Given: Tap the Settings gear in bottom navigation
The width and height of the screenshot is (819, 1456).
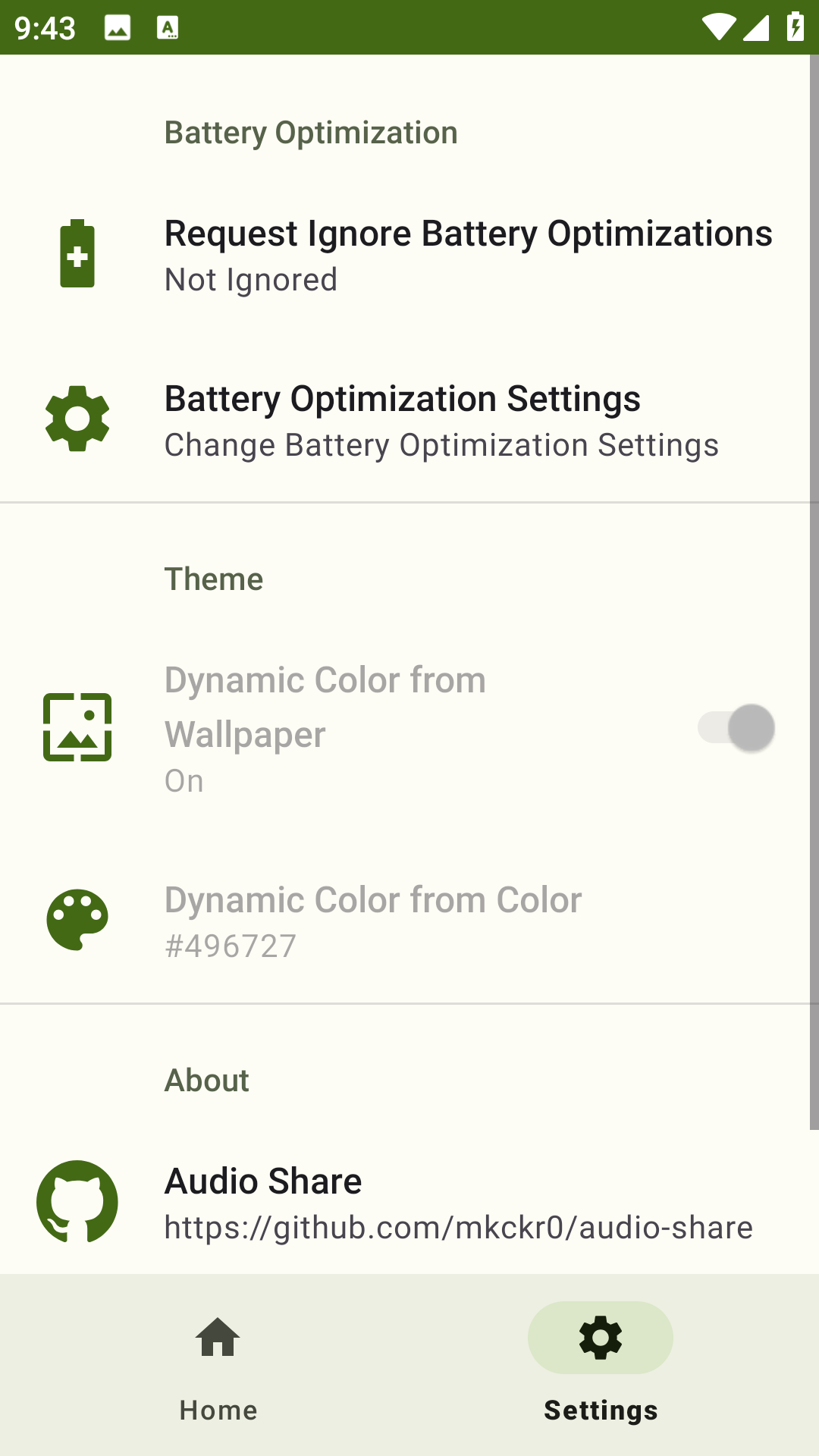Looking at the screenshot, I should [x=600, y=1338].
